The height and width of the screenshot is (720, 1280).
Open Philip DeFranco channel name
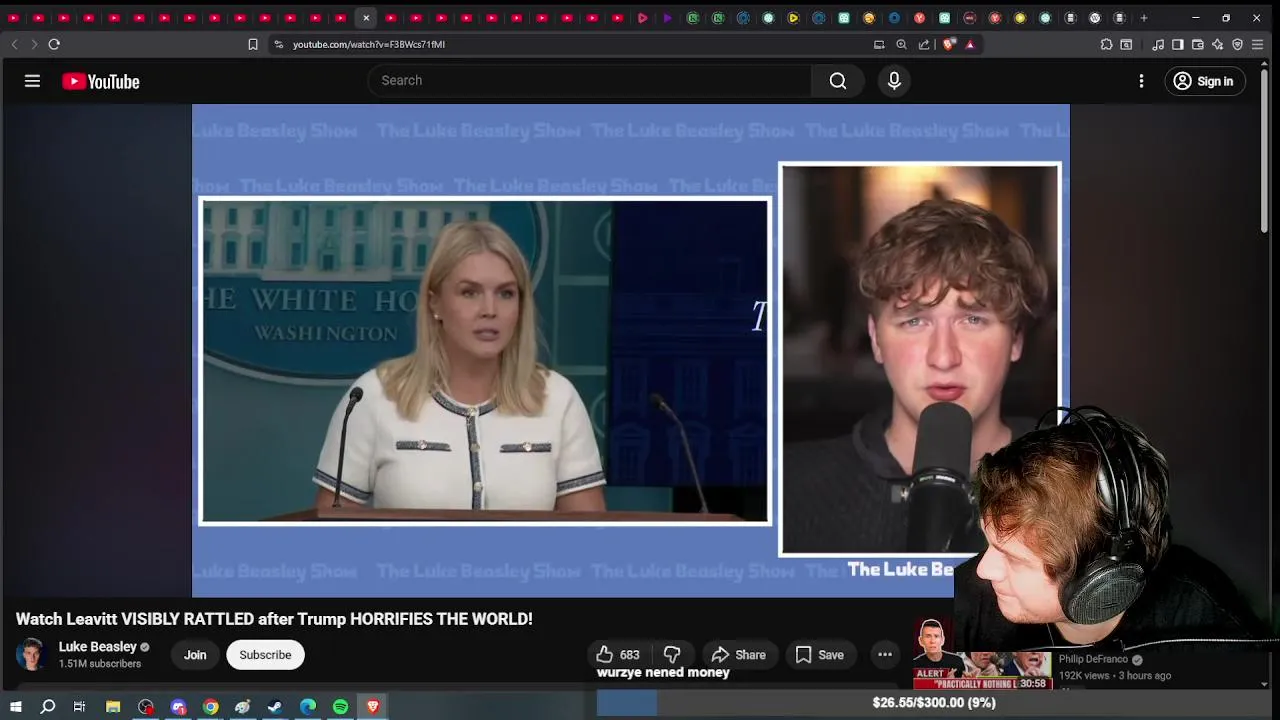[1093, 659]
